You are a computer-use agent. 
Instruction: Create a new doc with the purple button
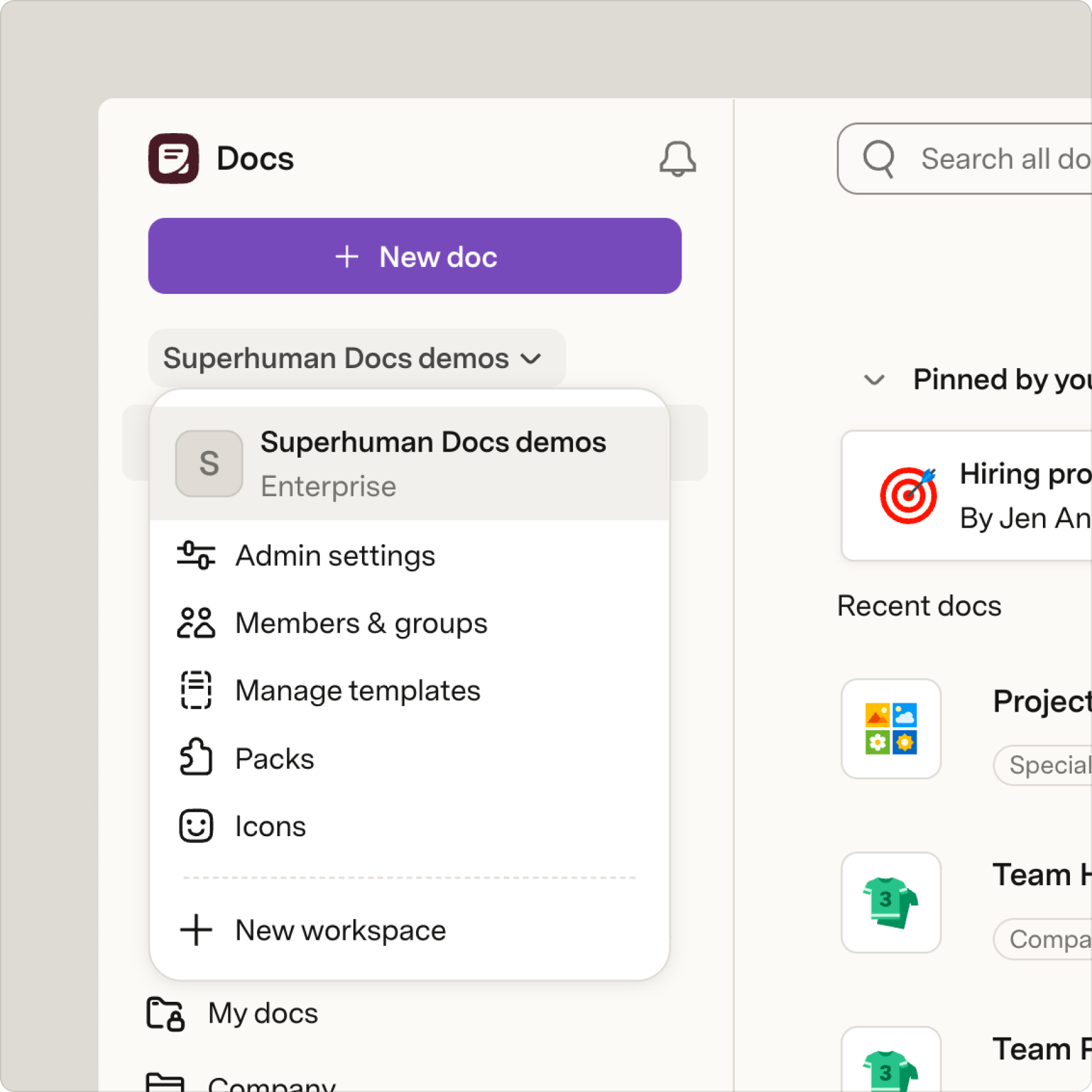415,256
